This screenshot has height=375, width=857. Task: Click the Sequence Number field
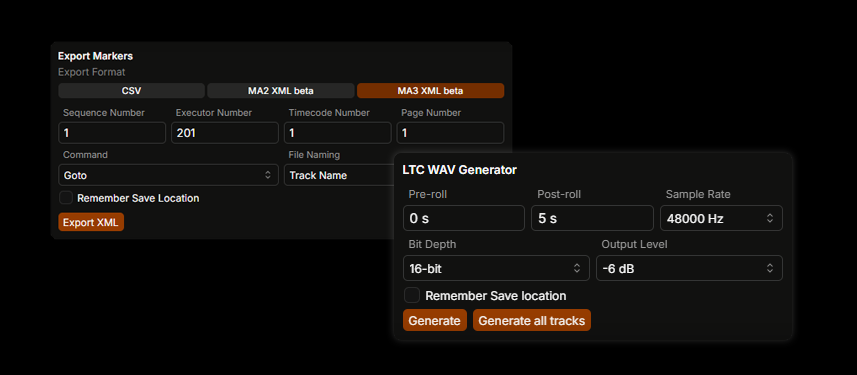coord(112,133)
